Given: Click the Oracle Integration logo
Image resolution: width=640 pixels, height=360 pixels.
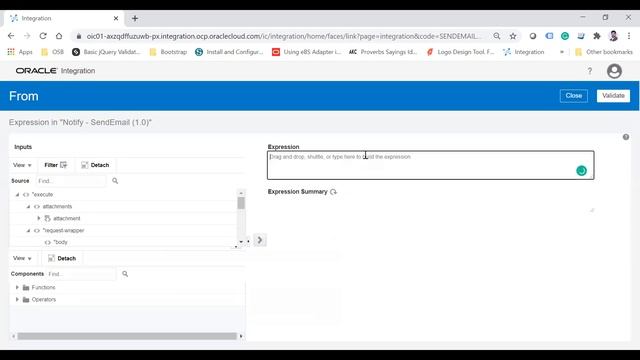Looking at the screenshot, I should (x=55, y=71).
